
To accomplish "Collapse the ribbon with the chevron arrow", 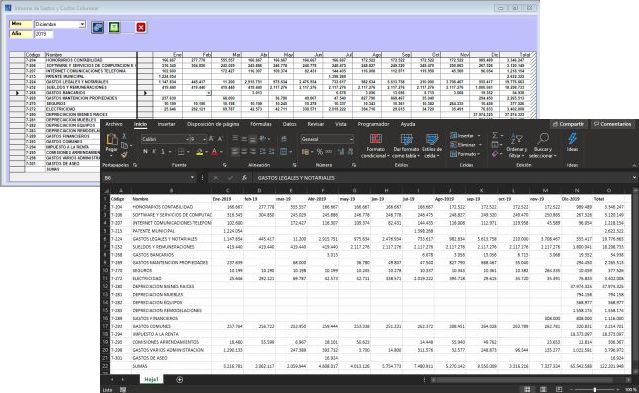I will pos(634,165).
